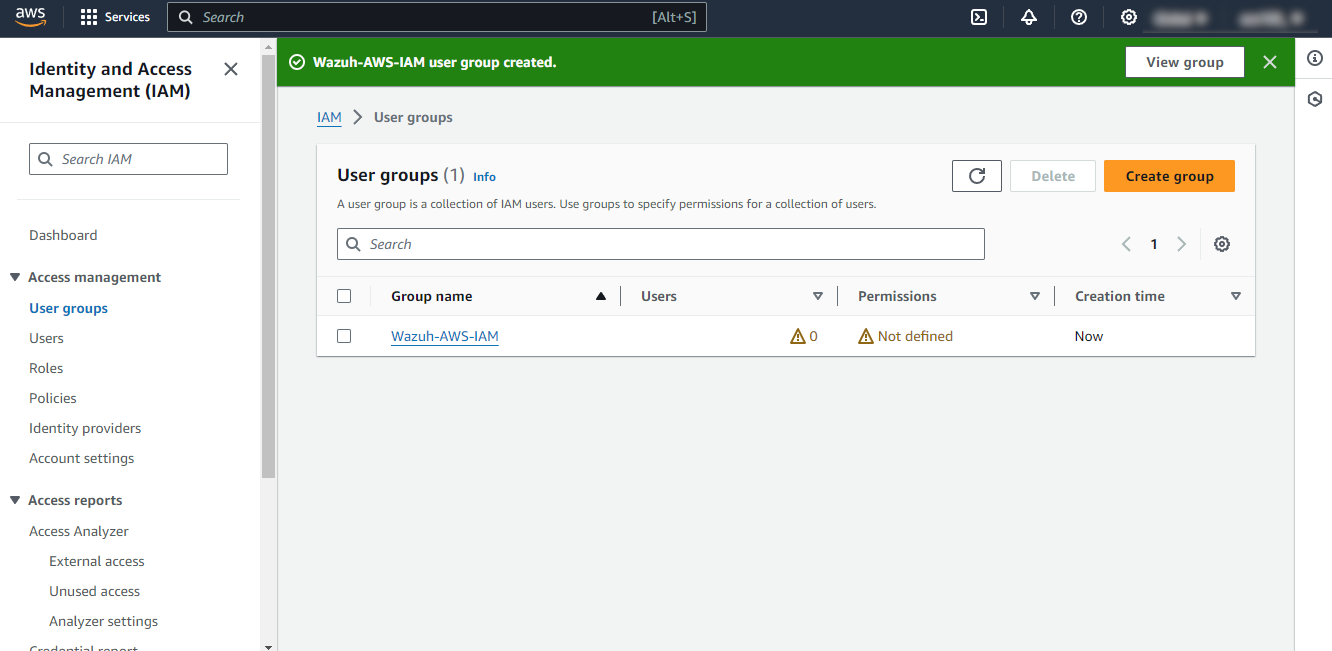
Task: Open the Users column filter dropdown
Action: coord(818,296)
